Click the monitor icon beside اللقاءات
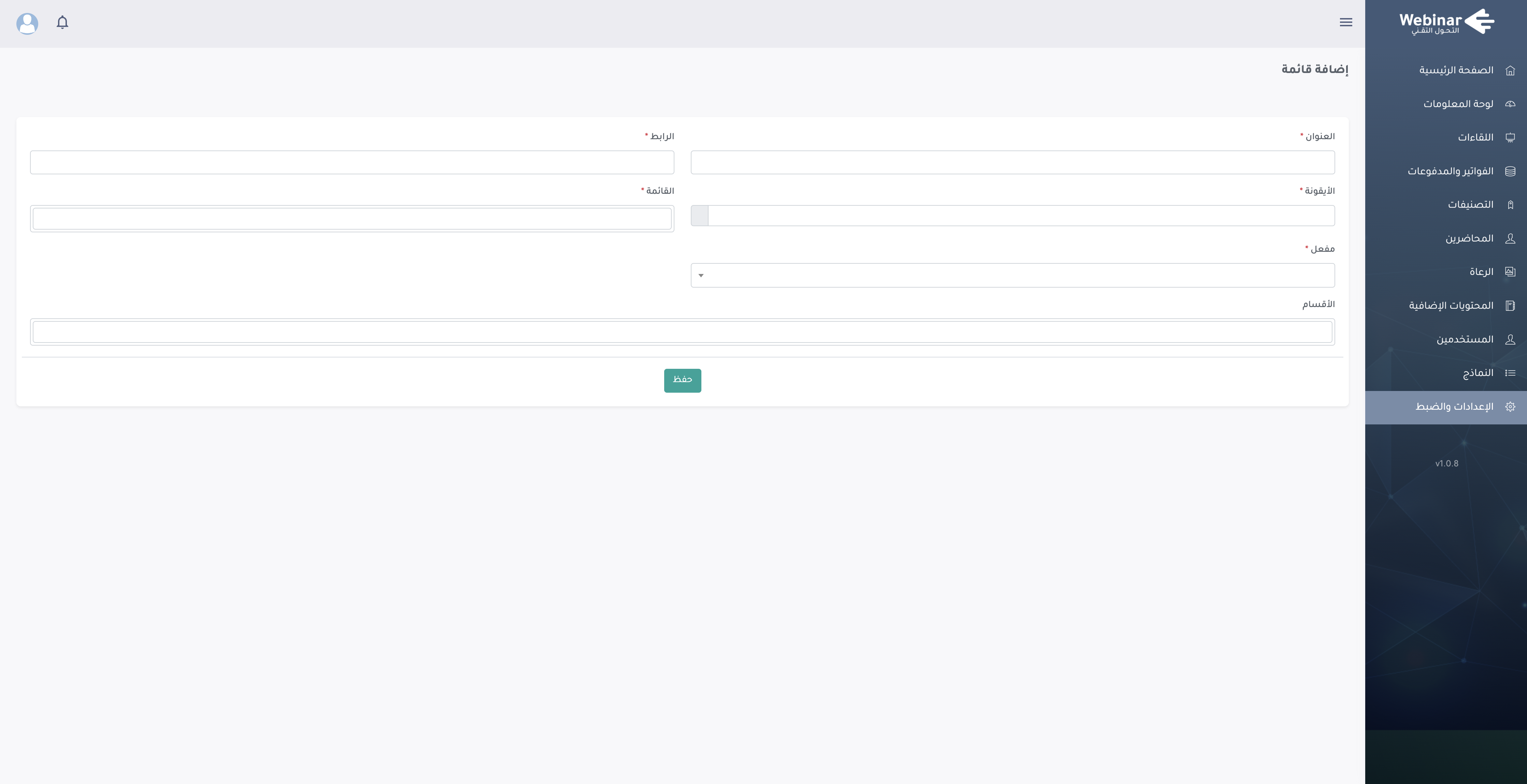The height and width of the screenshot is (784, 1527). (x=1510, y=137)
